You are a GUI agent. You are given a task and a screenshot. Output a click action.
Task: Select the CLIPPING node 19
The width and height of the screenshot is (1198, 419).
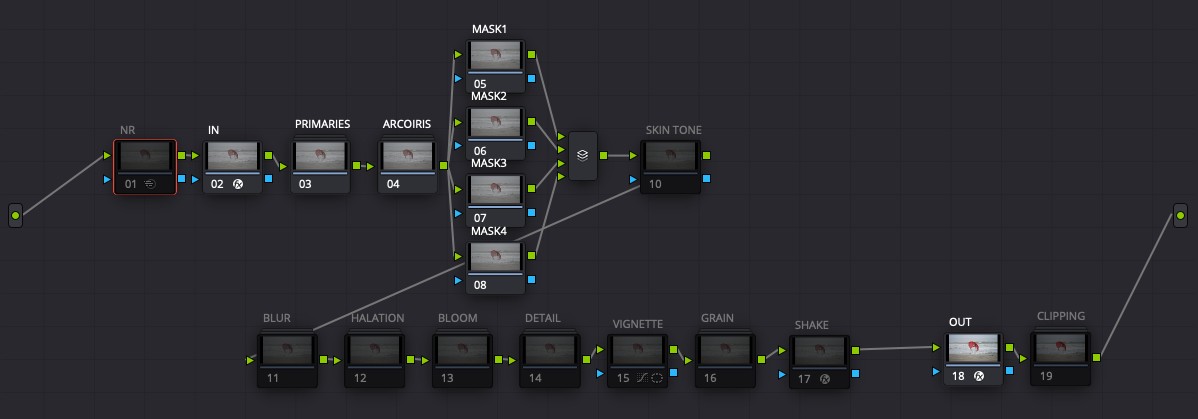tap(1060, 358)
